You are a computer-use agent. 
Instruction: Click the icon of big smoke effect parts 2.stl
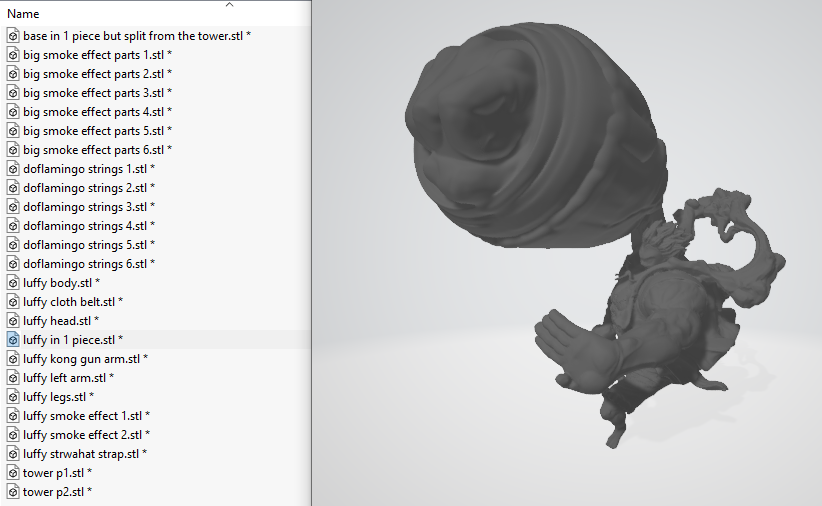click(x=13, y=74)
